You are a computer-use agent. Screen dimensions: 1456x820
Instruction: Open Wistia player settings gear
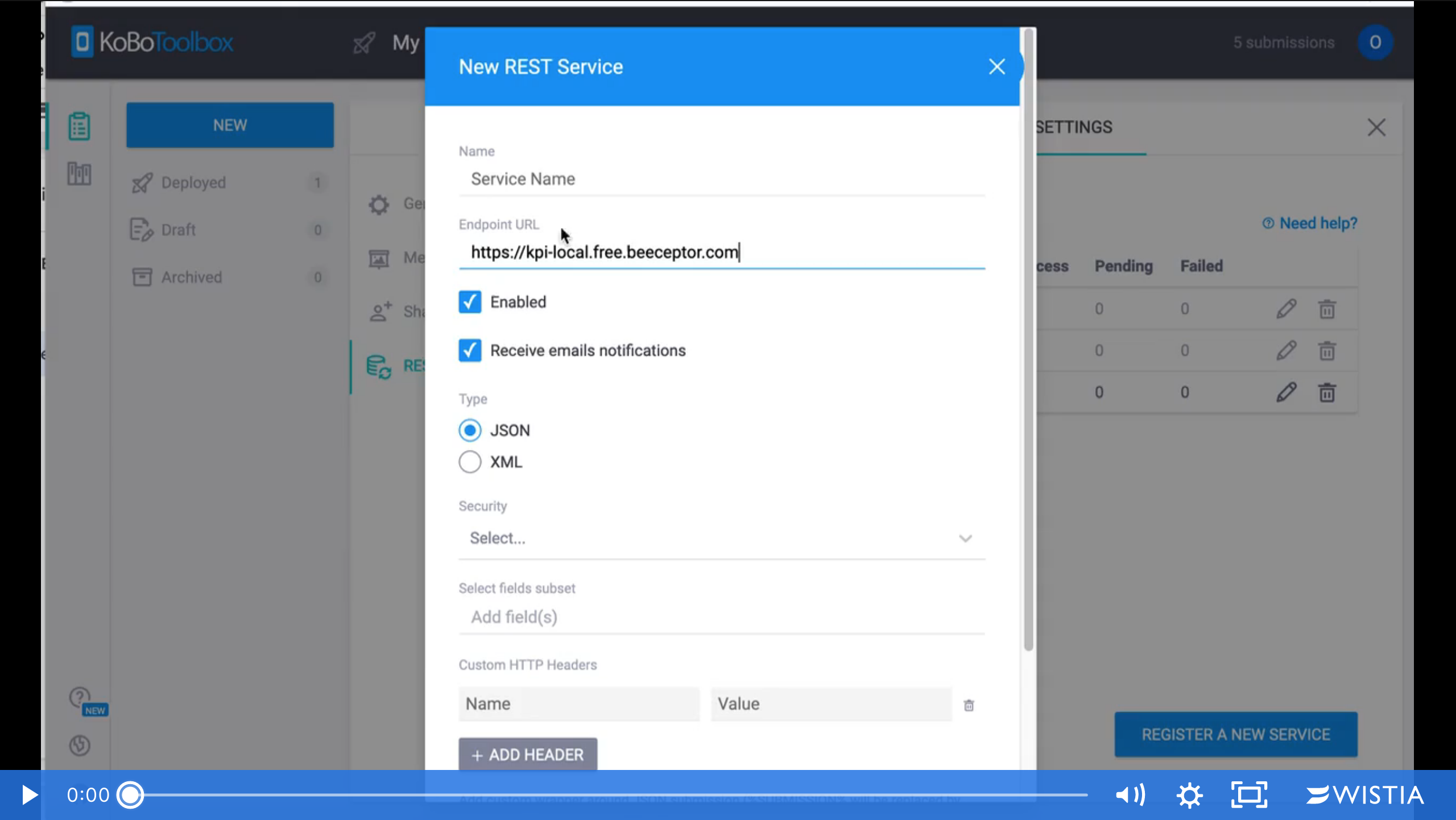click(x=1189, y=794)
